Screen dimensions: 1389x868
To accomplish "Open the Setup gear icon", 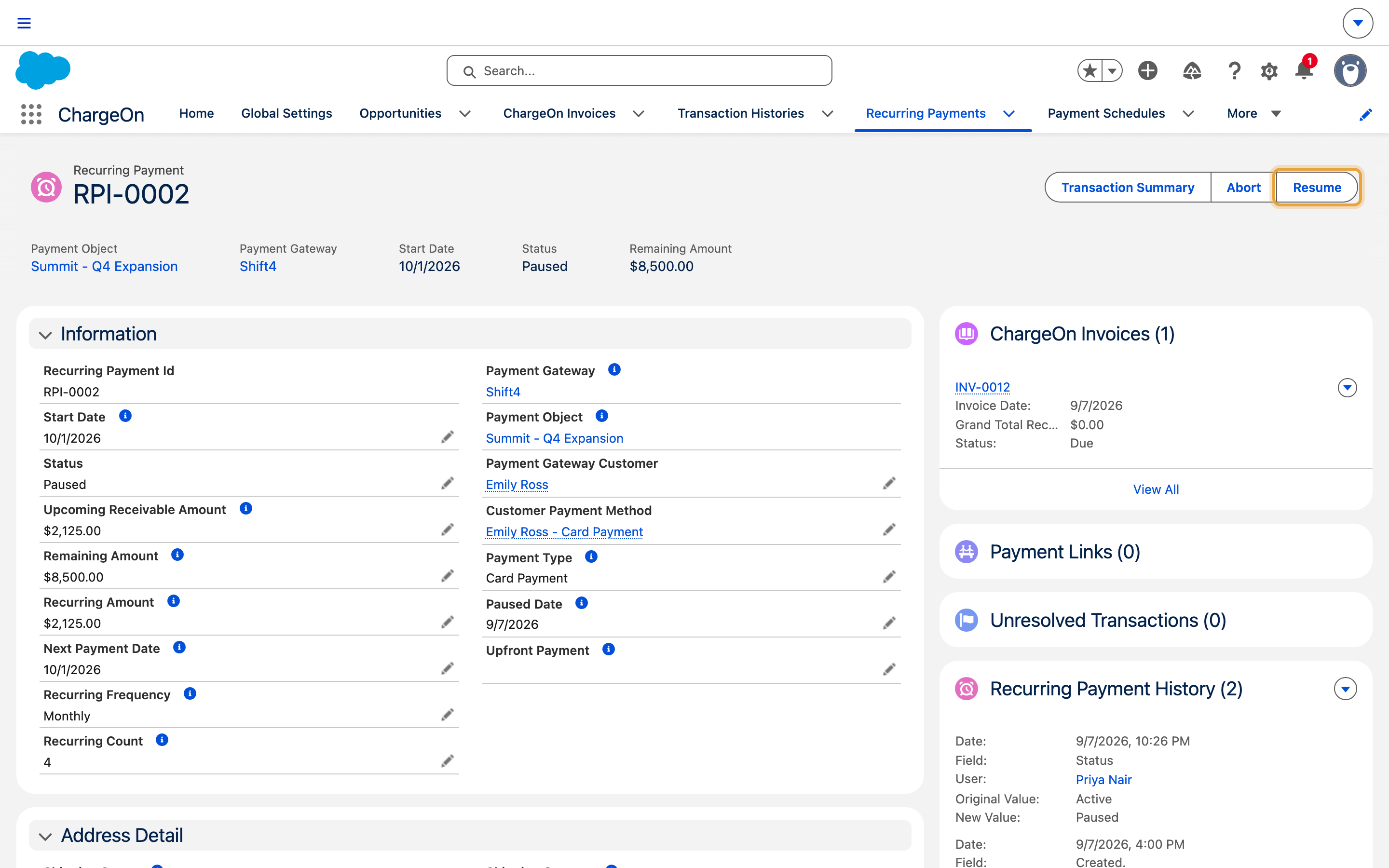I will coord(1269,70).
